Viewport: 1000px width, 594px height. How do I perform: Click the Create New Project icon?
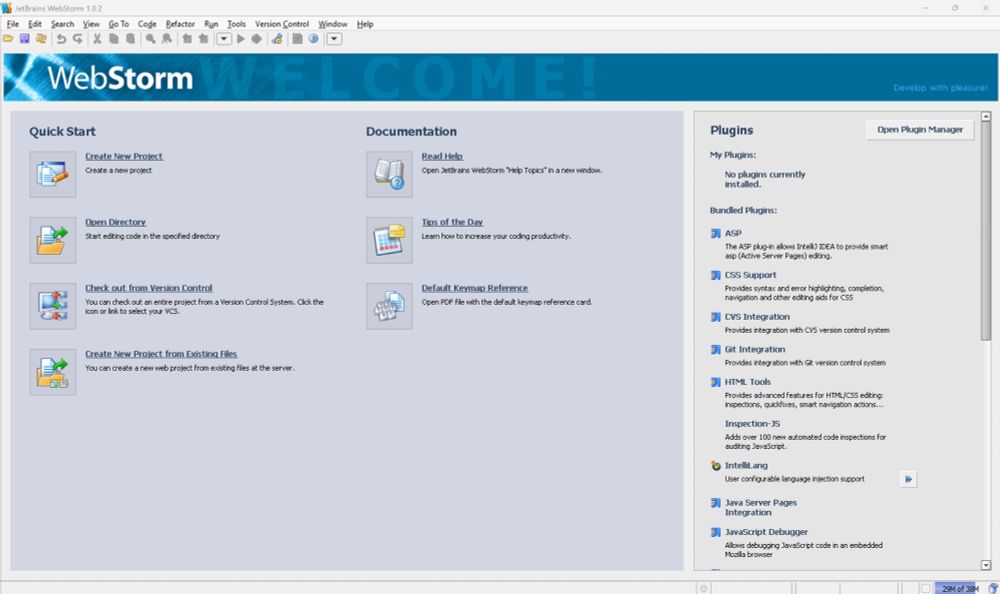point(53,174)
